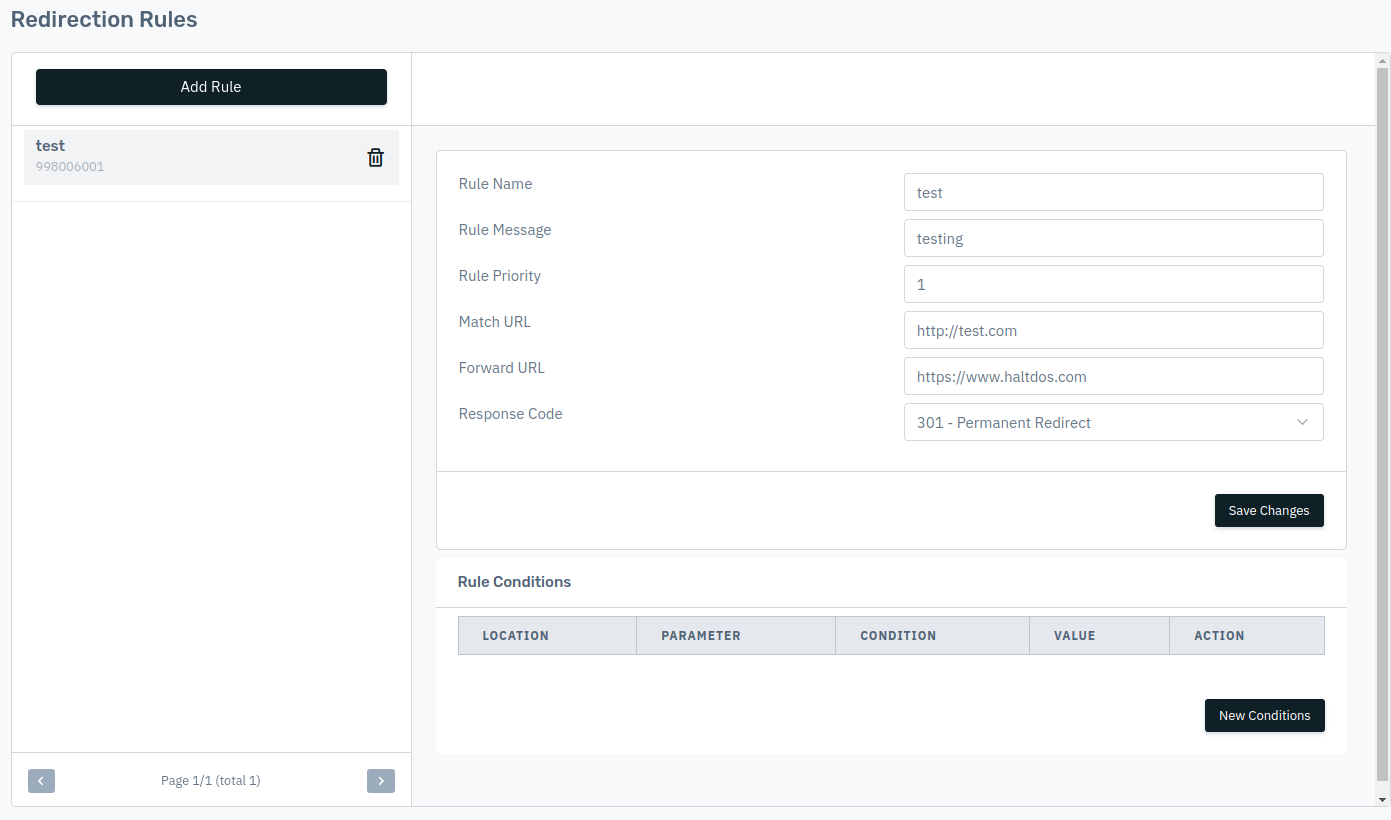Screen dimensions: 1391x820
Task: Click the vertical scrollbar thumb
Action: 1383,425
